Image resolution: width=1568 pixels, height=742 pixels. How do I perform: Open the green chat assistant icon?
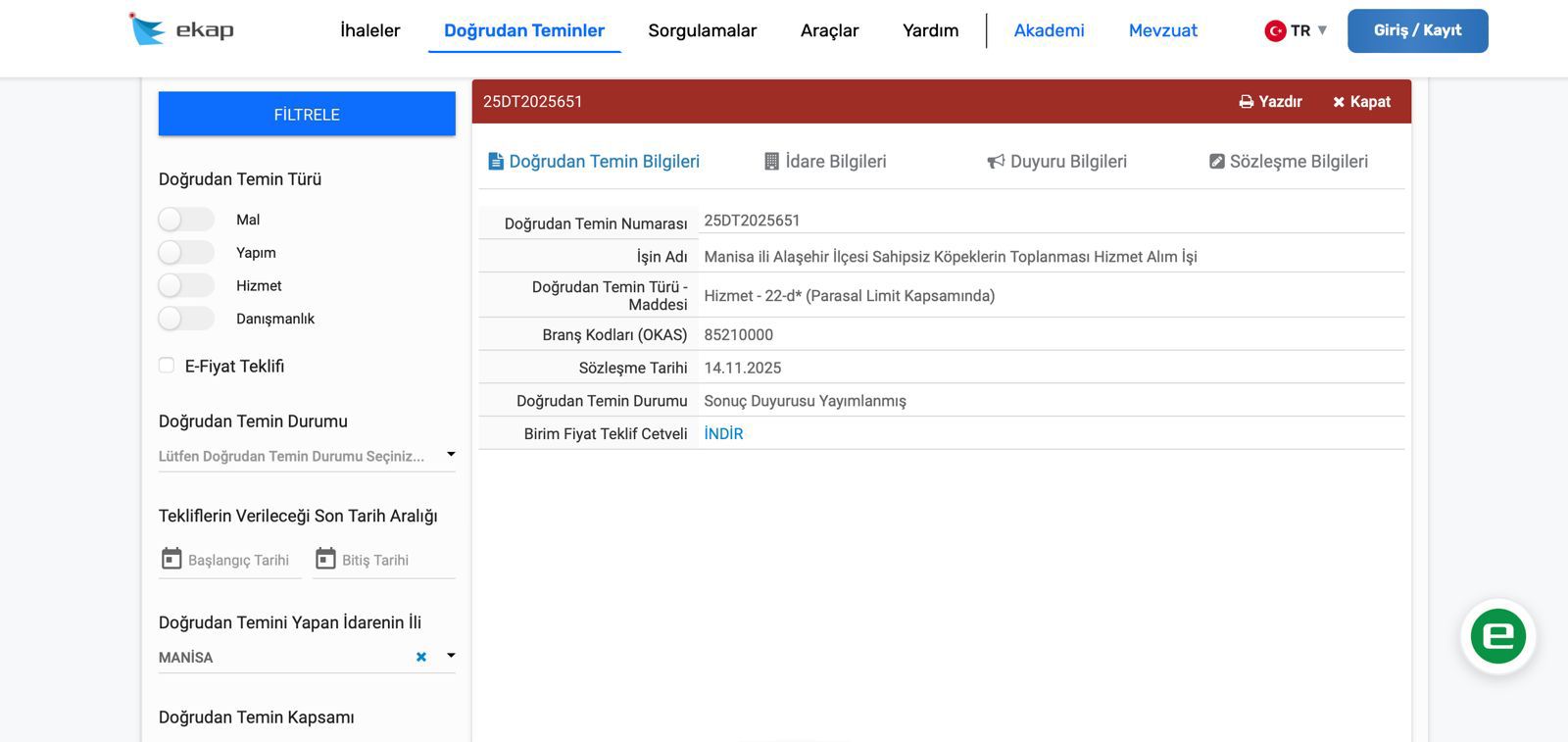coord(1497,636)
